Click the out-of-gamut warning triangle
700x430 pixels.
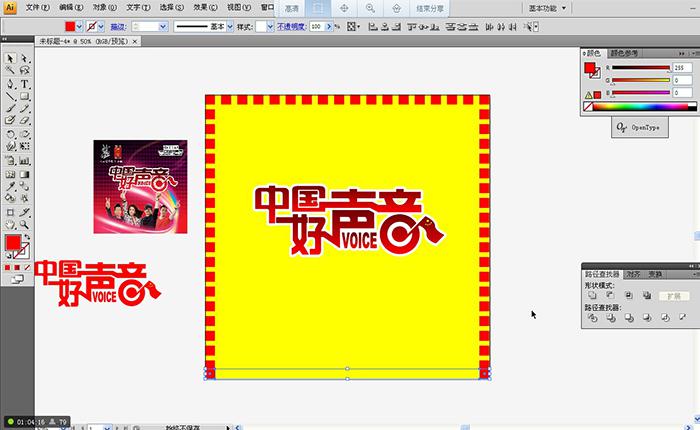coord(588,95)
